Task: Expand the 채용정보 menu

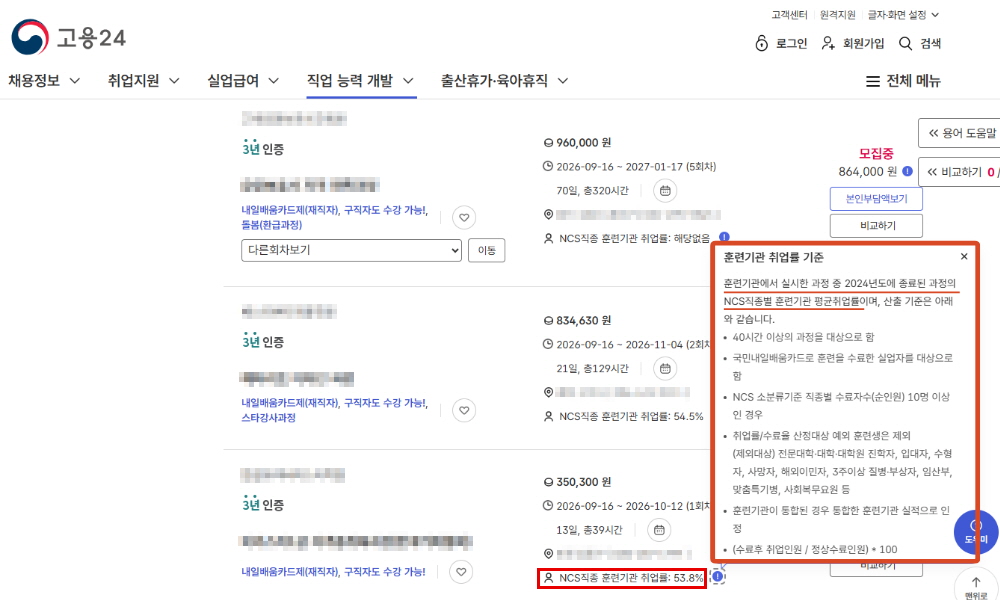Action: tap(44, 81)
